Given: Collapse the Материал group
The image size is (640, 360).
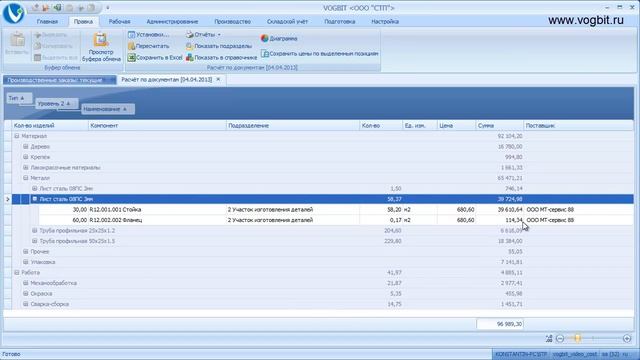Looking at the screenshot, I should click(x=17, y=136).
